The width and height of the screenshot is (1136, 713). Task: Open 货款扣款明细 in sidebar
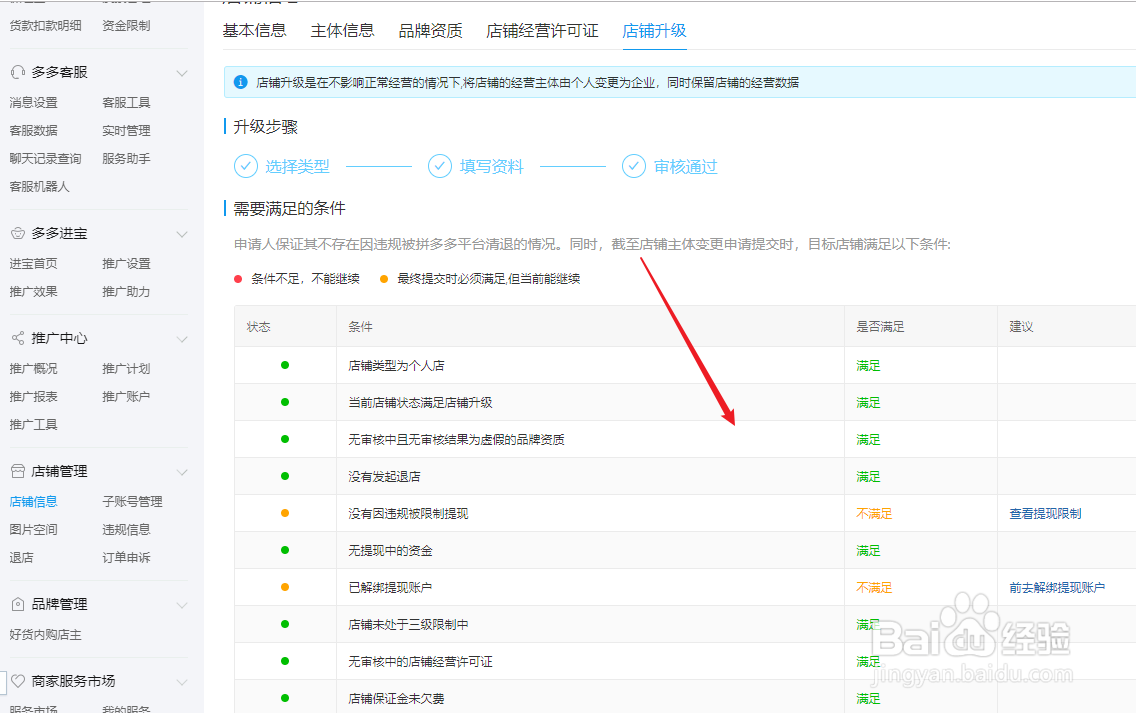click(46, 25)
